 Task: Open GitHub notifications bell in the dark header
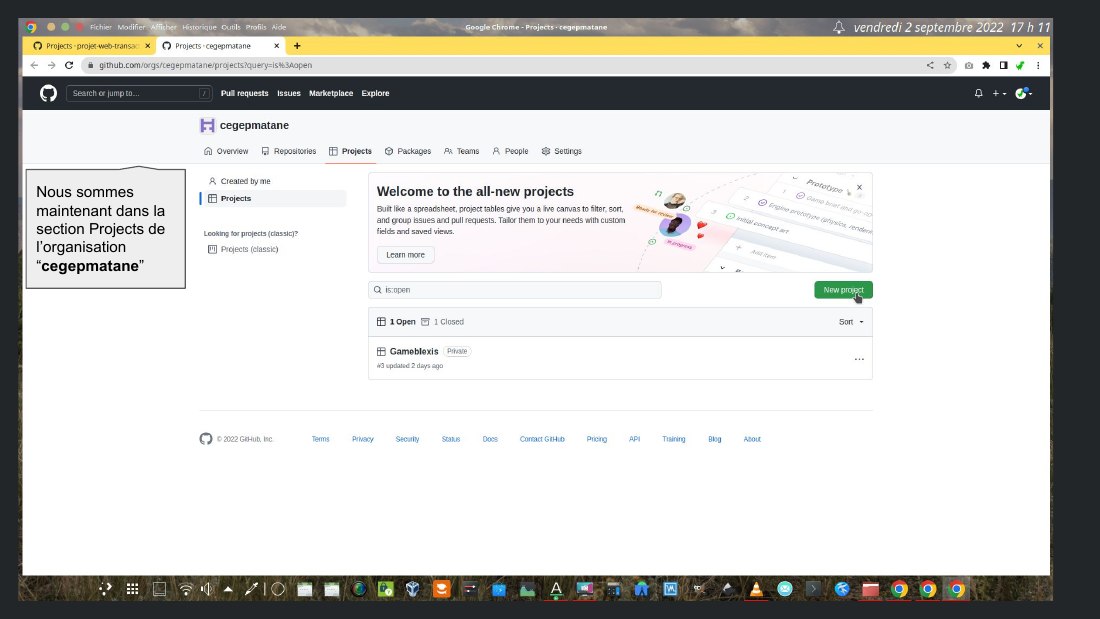(x=979, y=93)
